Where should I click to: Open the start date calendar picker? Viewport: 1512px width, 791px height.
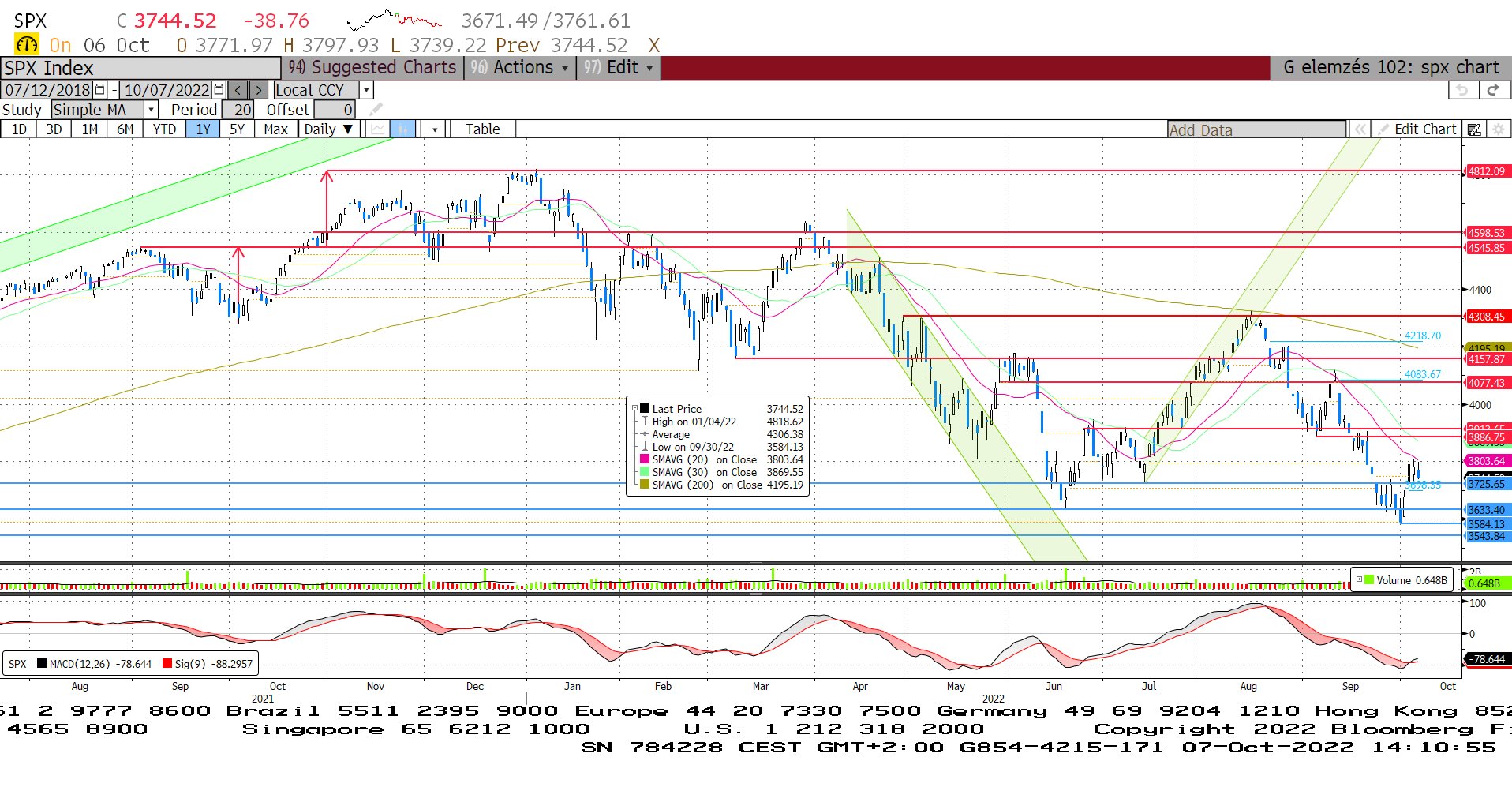pyautogui.click(x=100, y=90)
